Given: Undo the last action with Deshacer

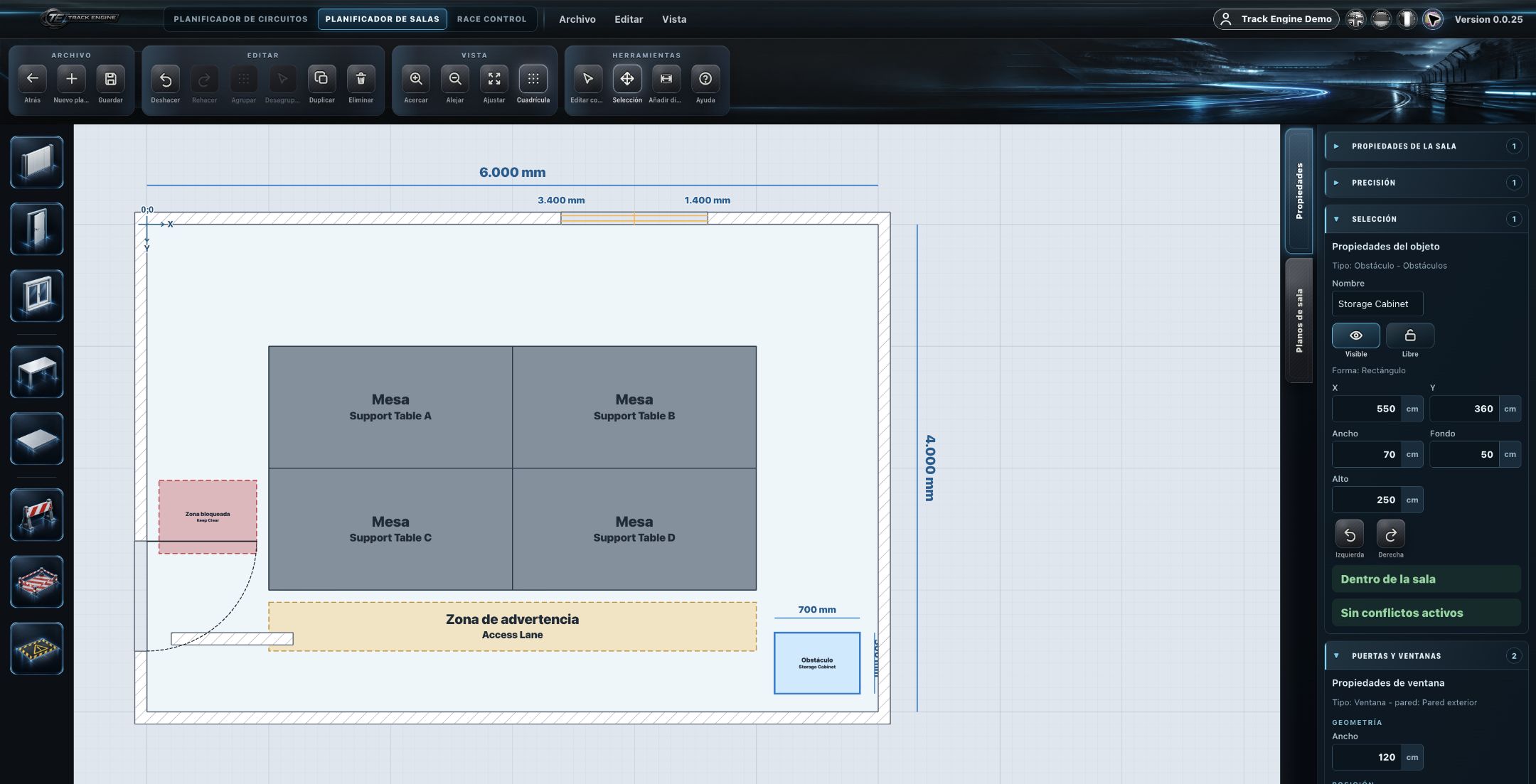Looking at the screenshot, I should (x=165, y=79).
